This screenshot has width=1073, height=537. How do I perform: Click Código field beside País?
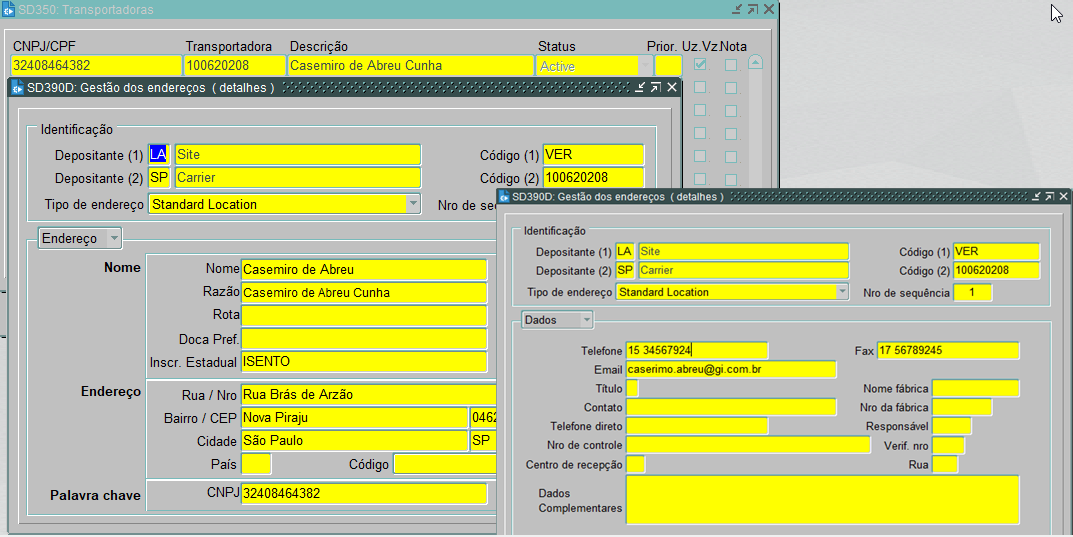(445, 464)
